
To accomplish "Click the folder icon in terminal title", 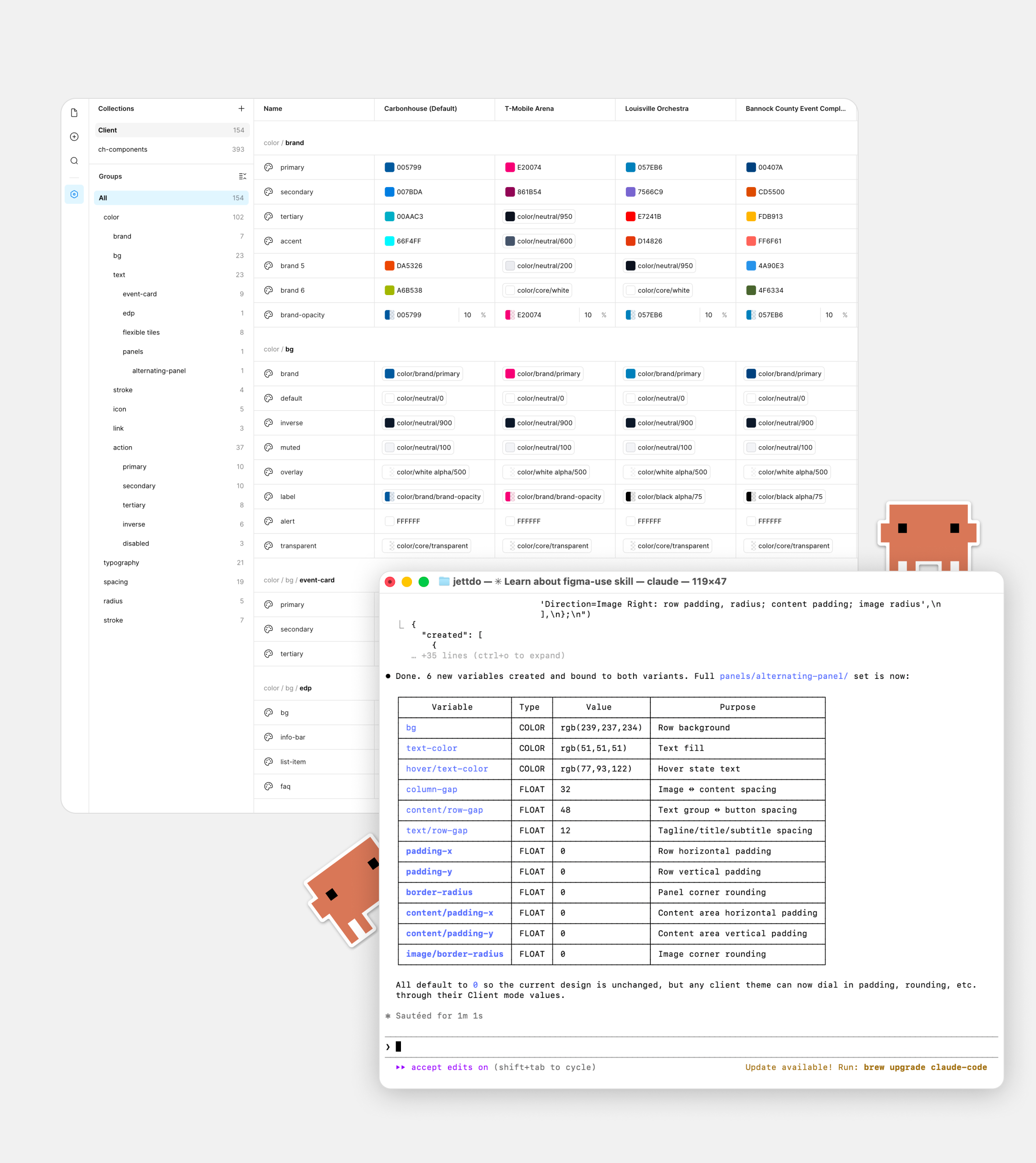I will click(x=444, y=581).
